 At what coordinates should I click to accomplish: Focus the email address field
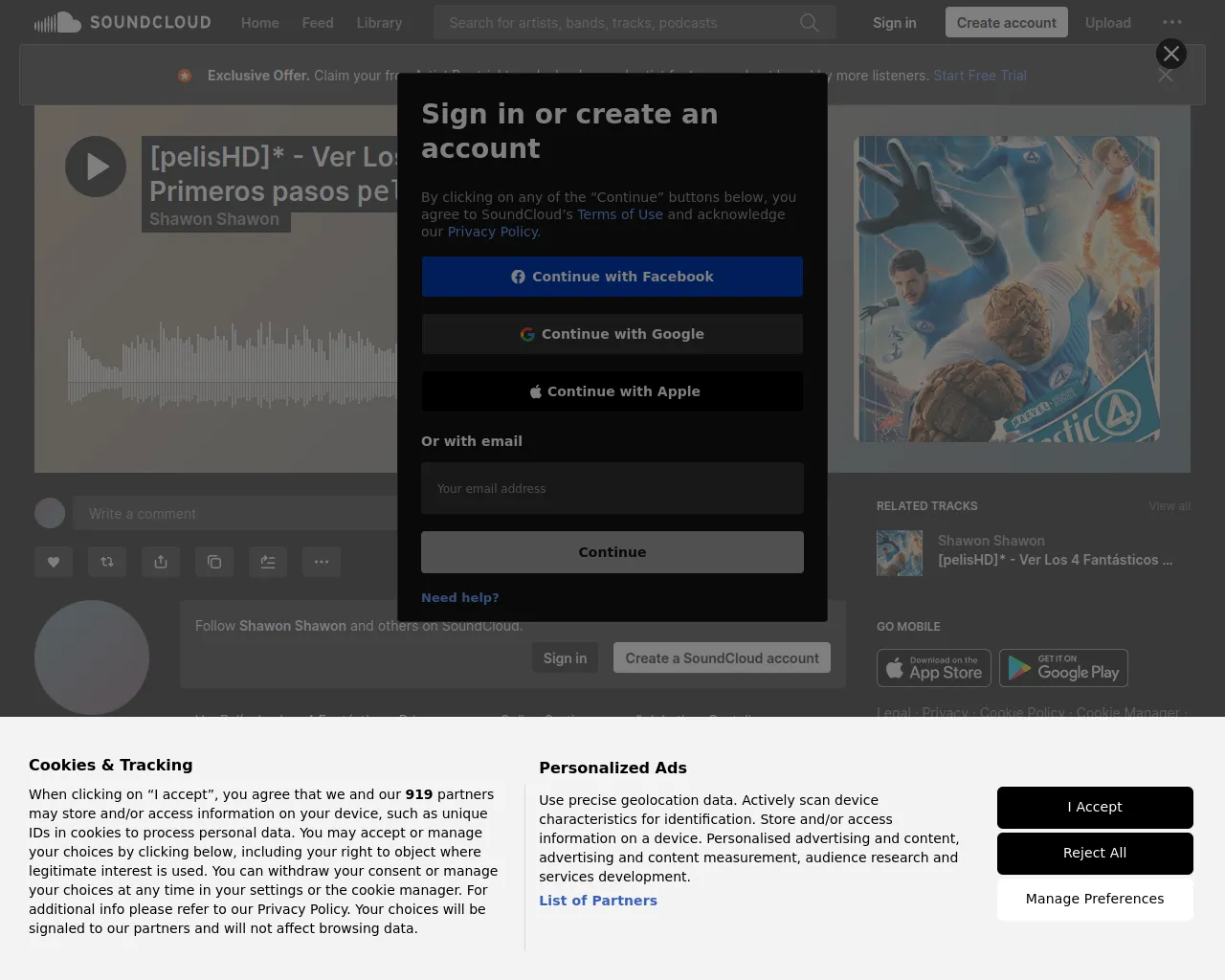[x=612, y=488]
